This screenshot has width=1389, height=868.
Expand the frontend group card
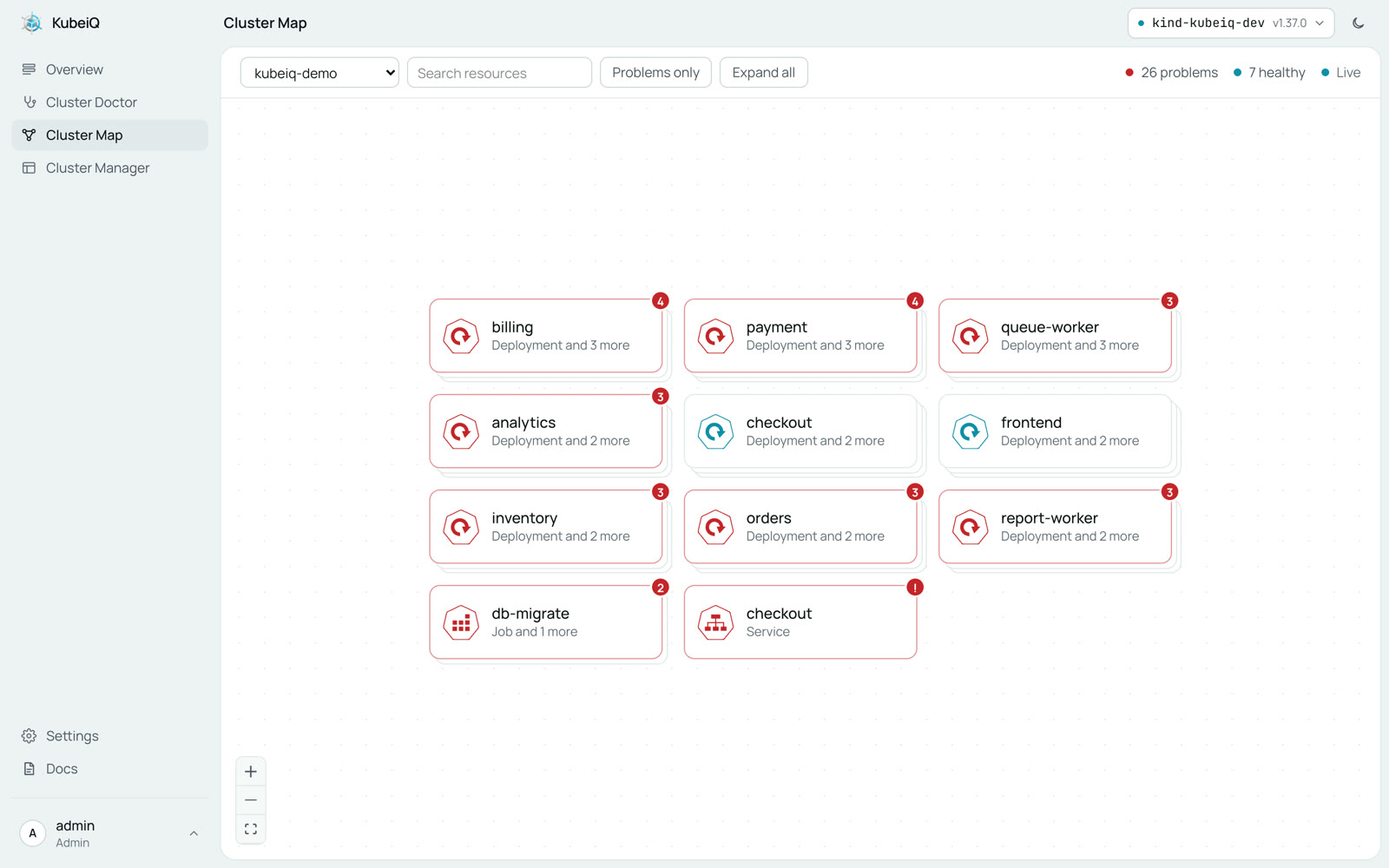coord(1055,431)
